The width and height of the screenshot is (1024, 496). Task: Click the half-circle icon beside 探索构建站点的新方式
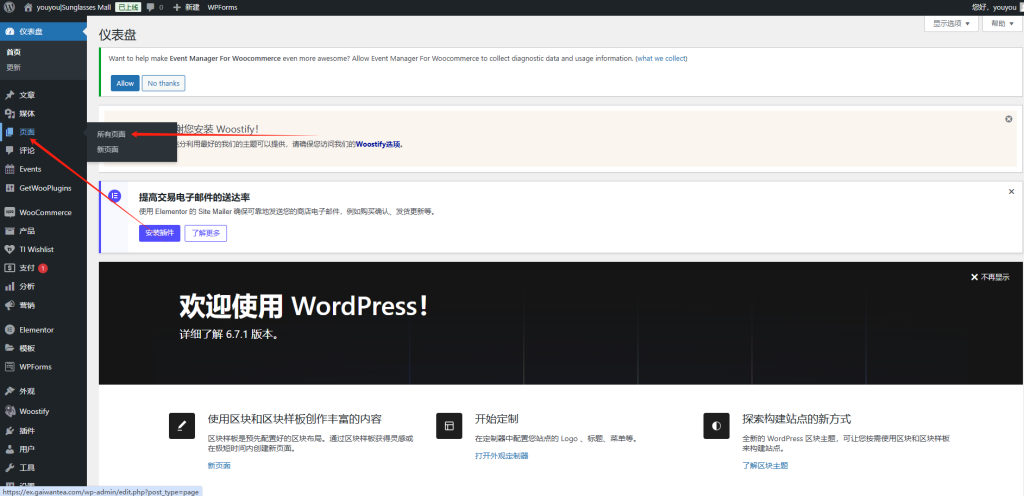[716, 426]
